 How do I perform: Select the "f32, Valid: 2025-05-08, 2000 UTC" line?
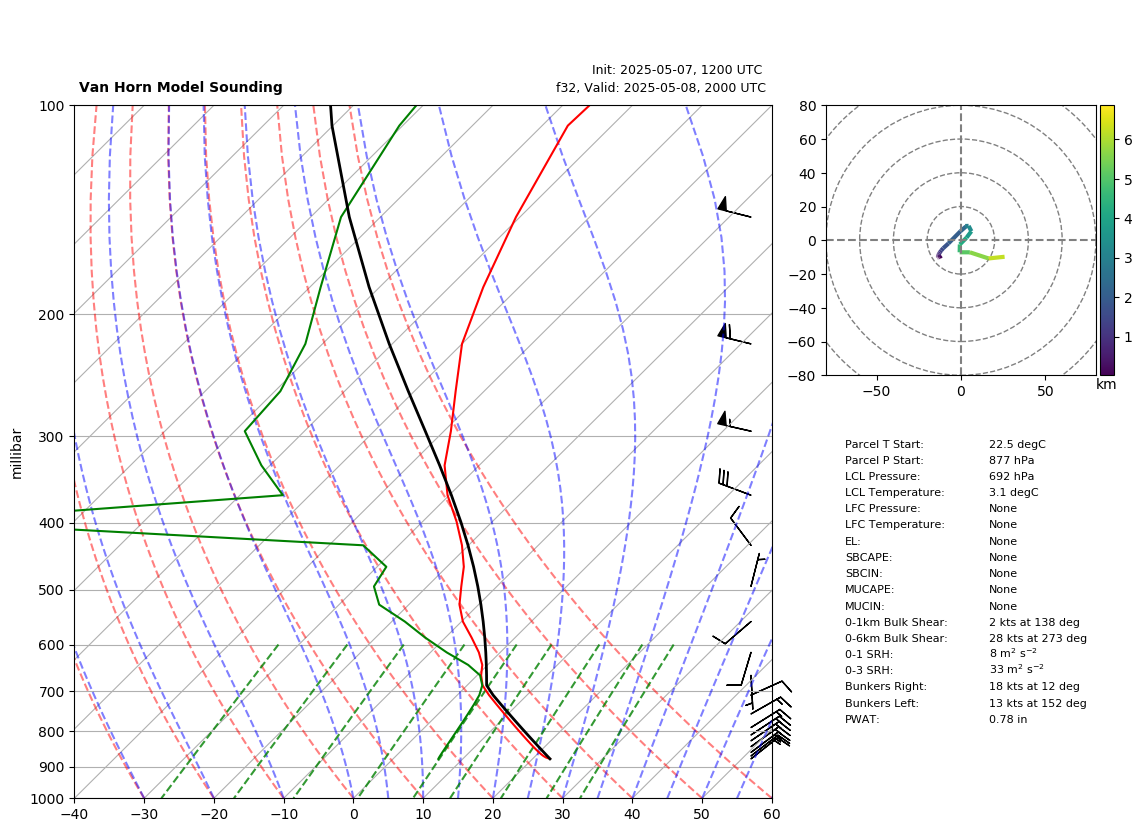tap(661, 88)
